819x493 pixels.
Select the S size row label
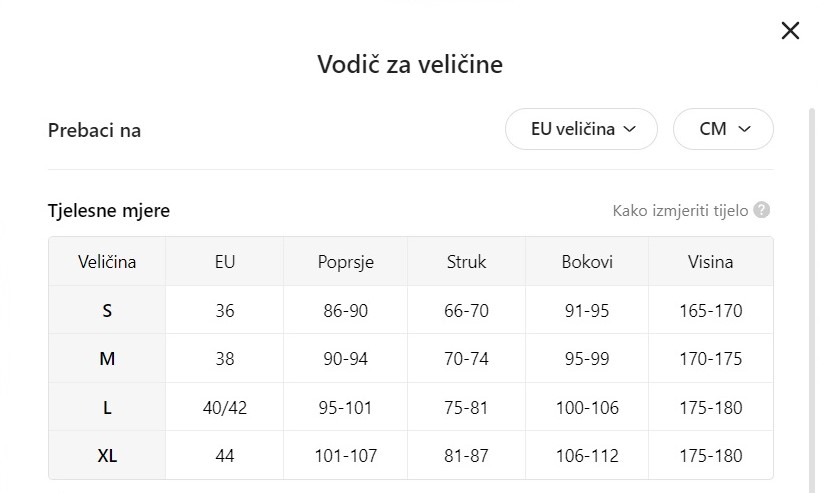(x=107, y=310)
